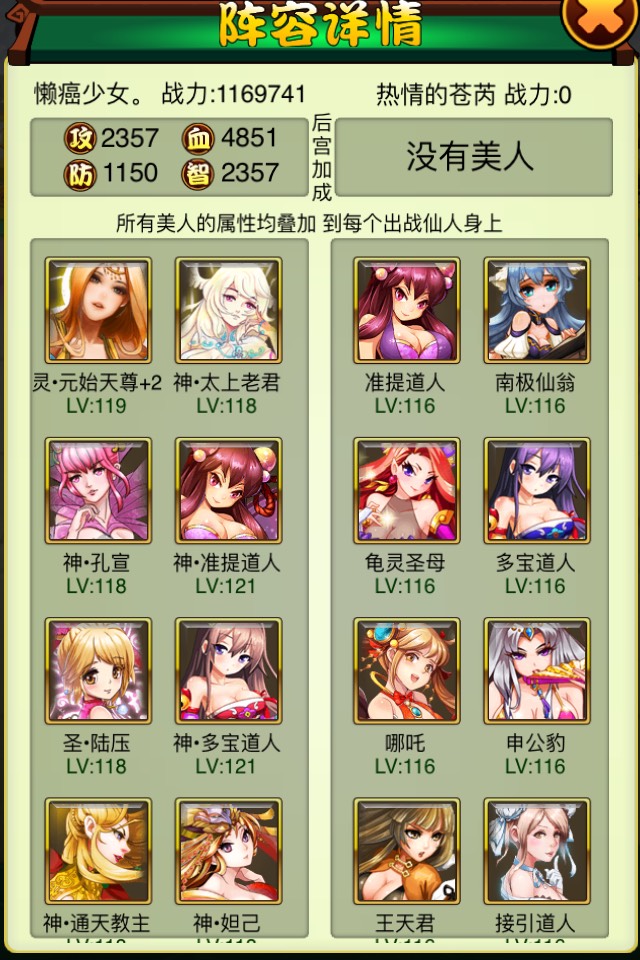Viewport: 640px width, 960px height.
Task: Tap the 王天君 portrait
Action: (407, 851)
